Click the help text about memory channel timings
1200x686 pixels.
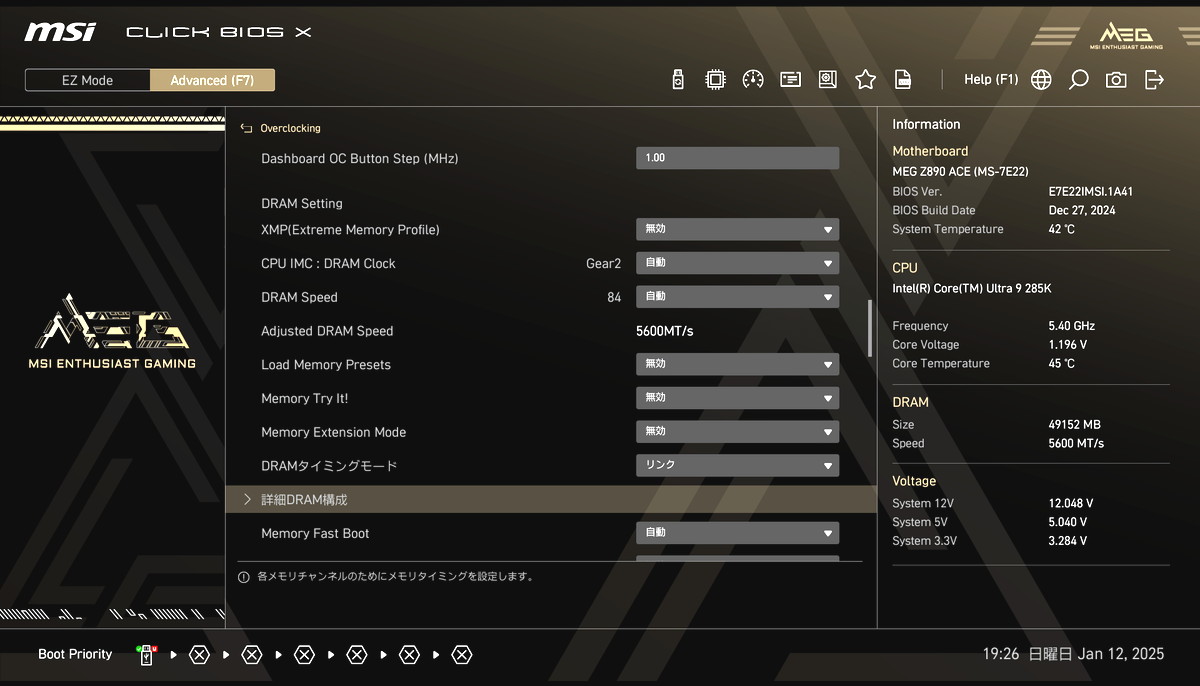click(395, 577)
